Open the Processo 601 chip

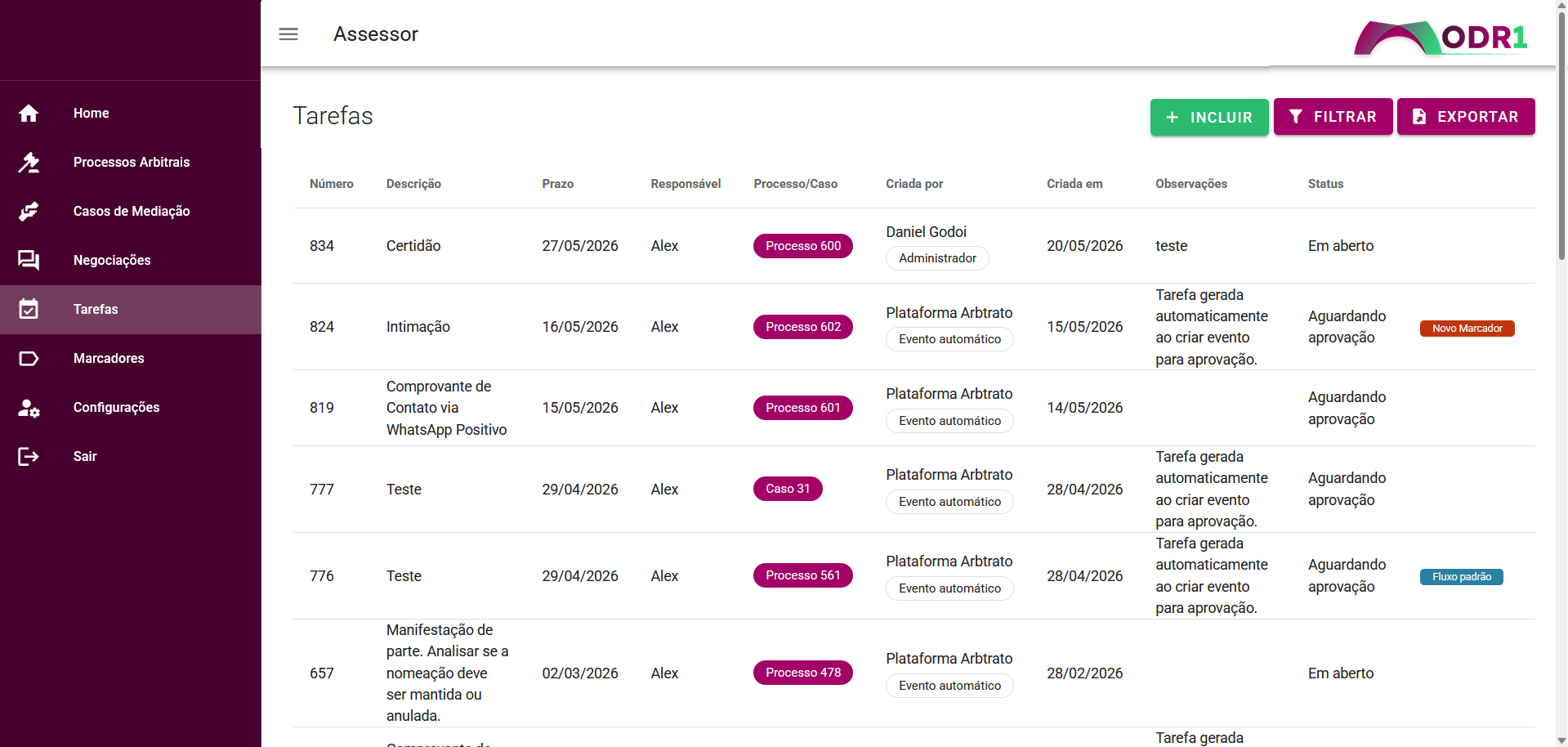pyautogui.click(x=803, y=408)
